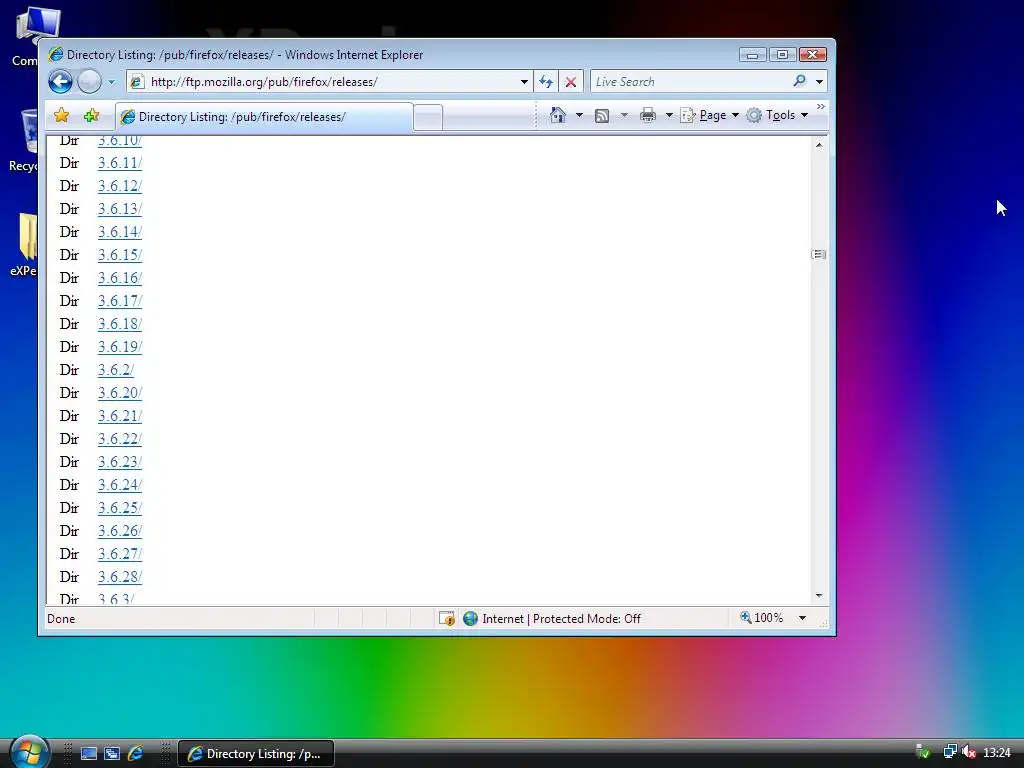Click the muted volume tray icon
The width and height of the screenshot is (1024, 768).
pyautogui.click(x=969, y=752)
